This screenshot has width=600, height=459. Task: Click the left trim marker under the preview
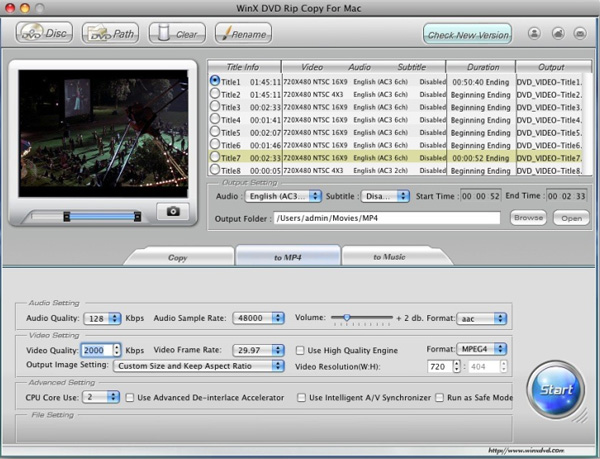pos(67,217)
